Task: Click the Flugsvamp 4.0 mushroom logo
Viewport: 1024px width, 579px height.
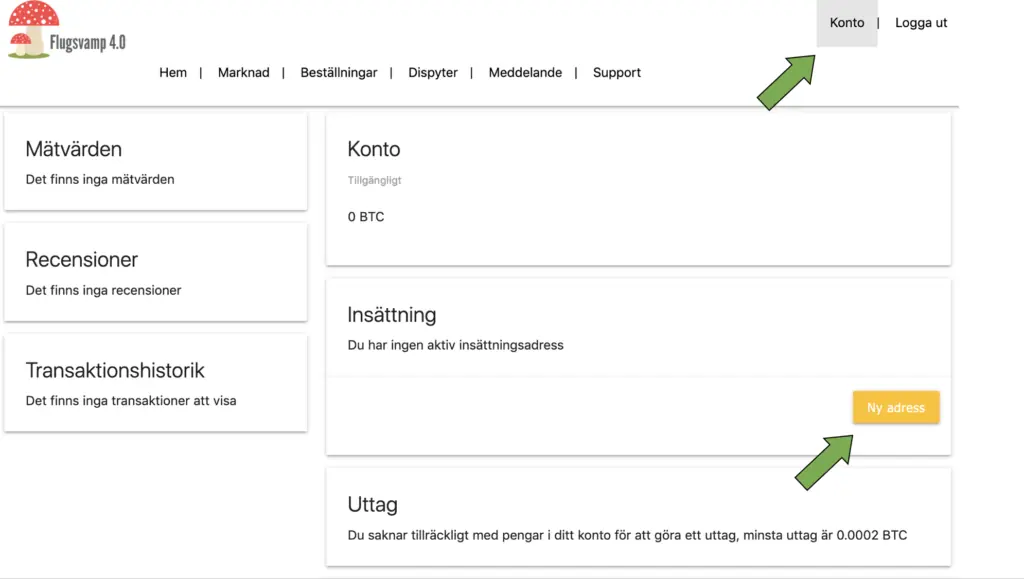Action: click(x=66, y=30)
